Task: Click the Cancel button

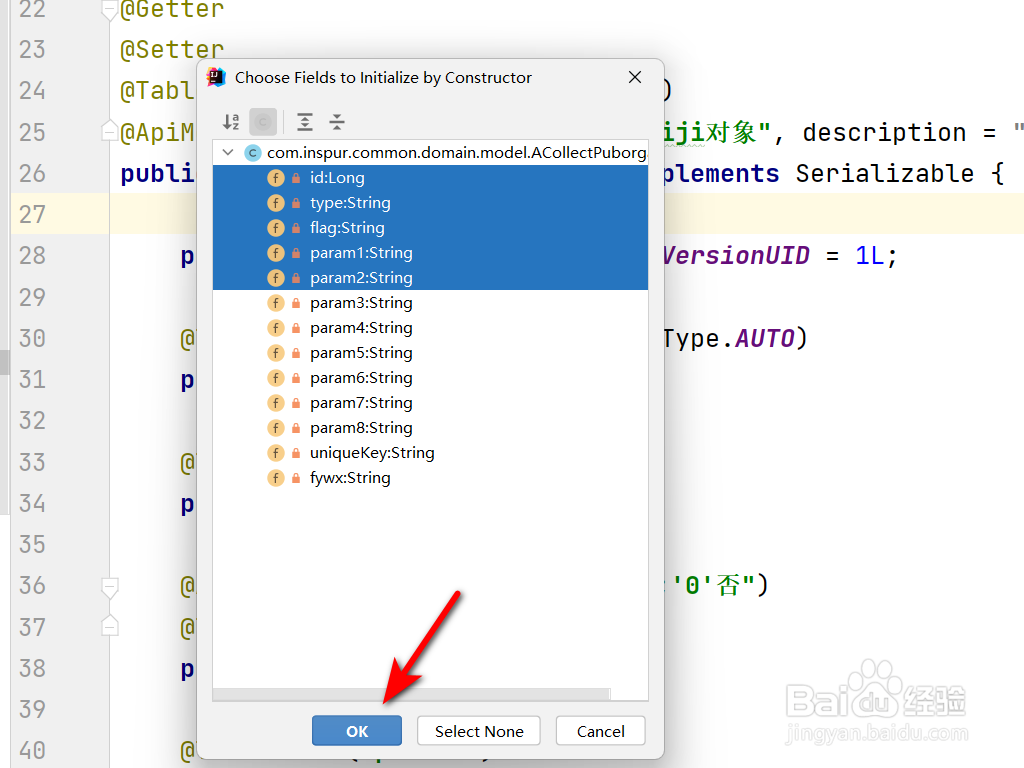Action: pos(600,731)
